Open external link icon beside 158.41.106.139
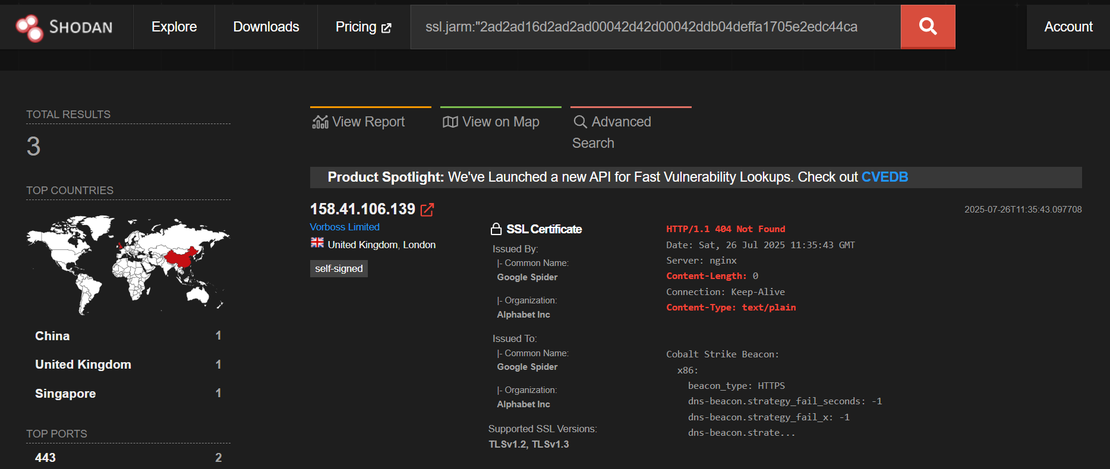Screen dimensions: 1110x469 [x=427, y=210]
